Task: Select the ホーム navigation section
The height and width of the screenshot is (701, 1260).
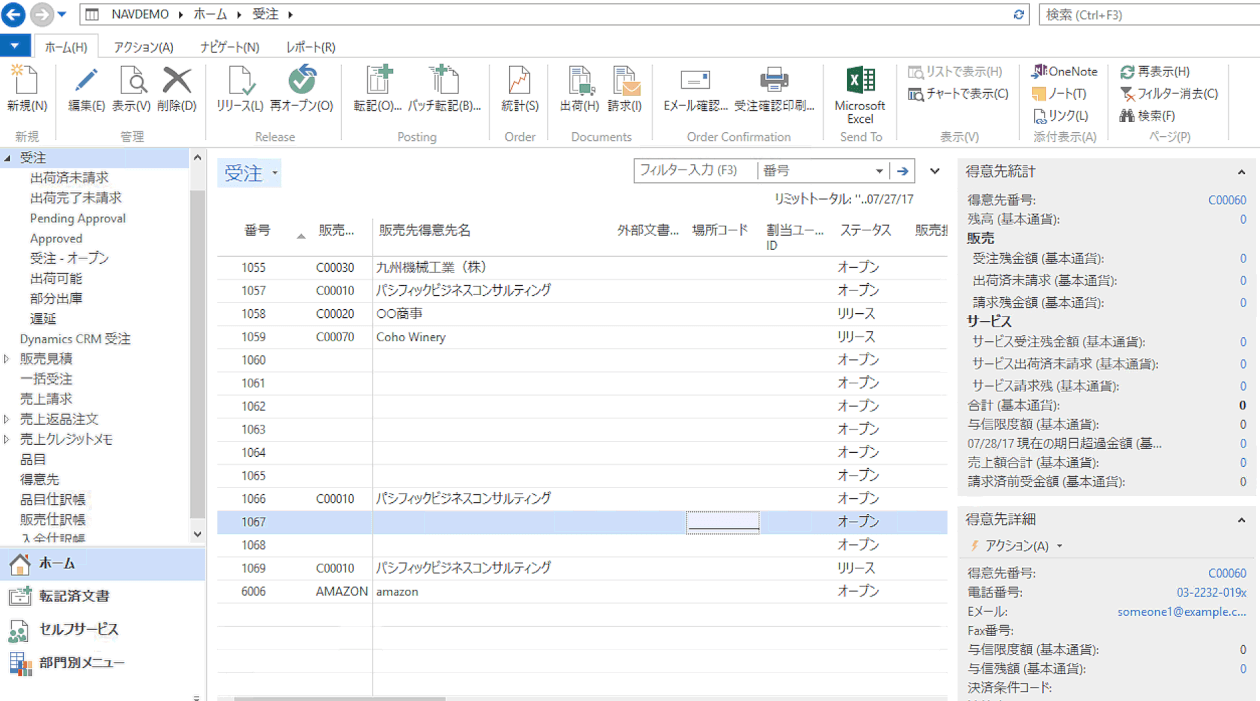Action: 102,564
